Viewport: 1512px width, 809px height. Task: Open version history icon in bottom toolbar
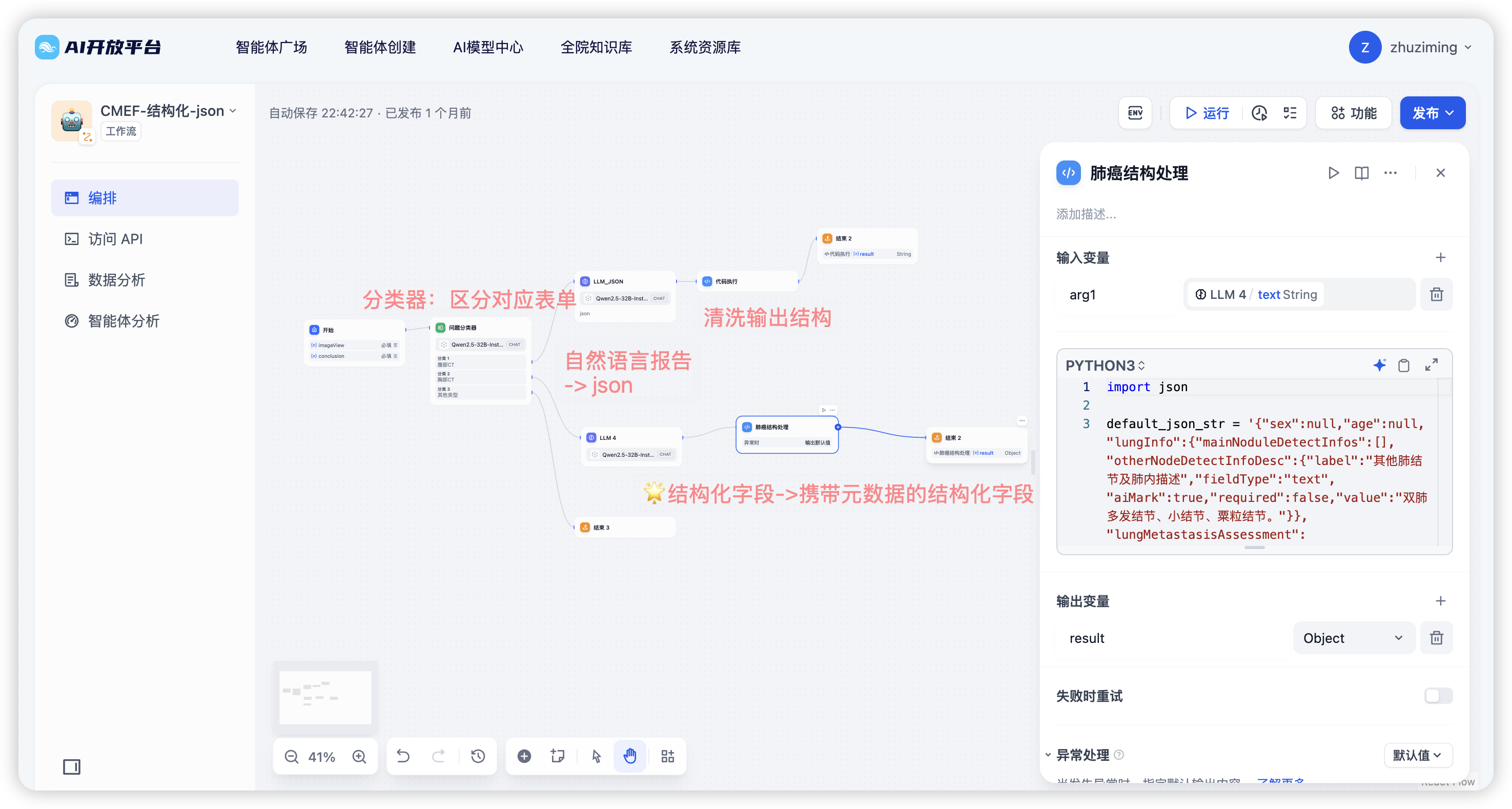point(478,756)
